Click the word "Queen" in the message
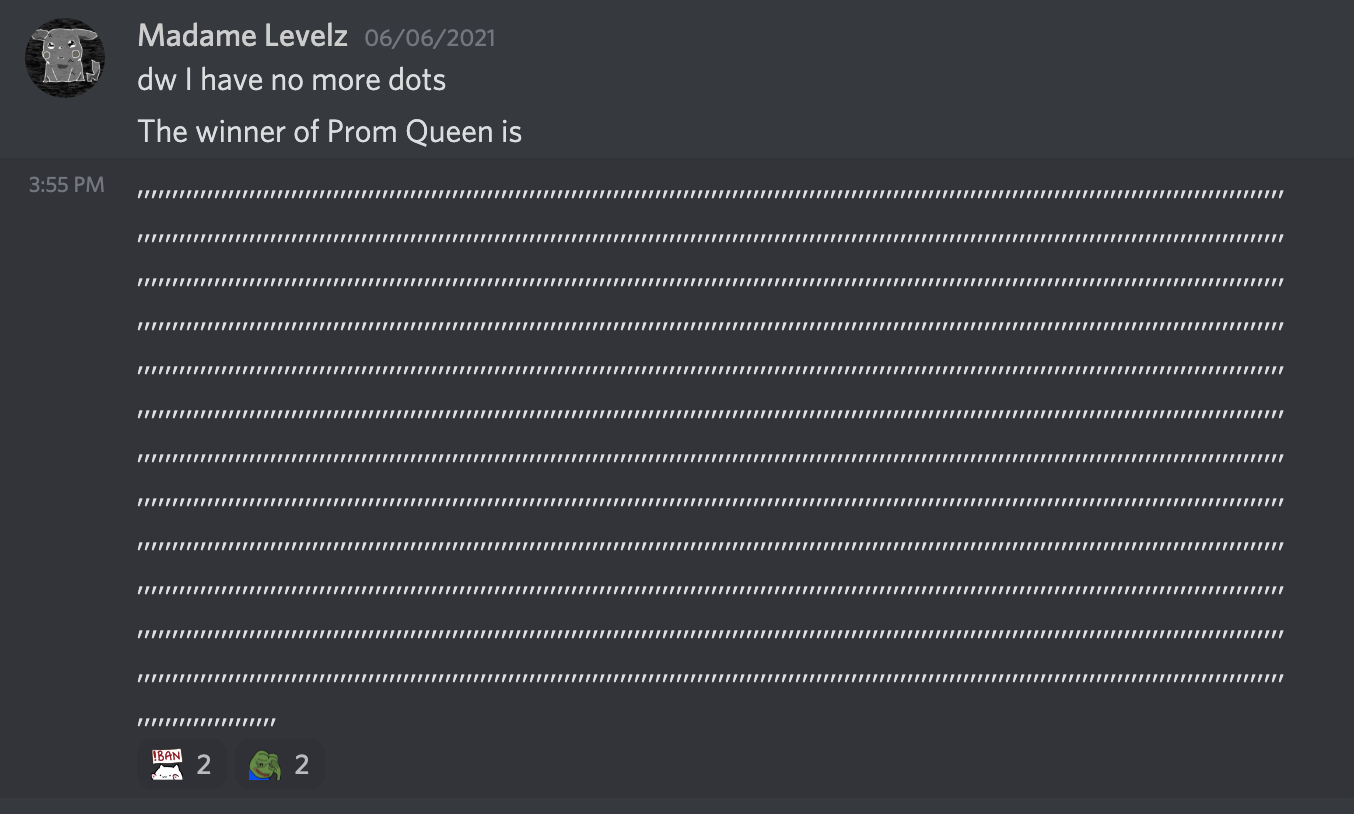Screen dimensions: 1354x814 pos(443,131)
